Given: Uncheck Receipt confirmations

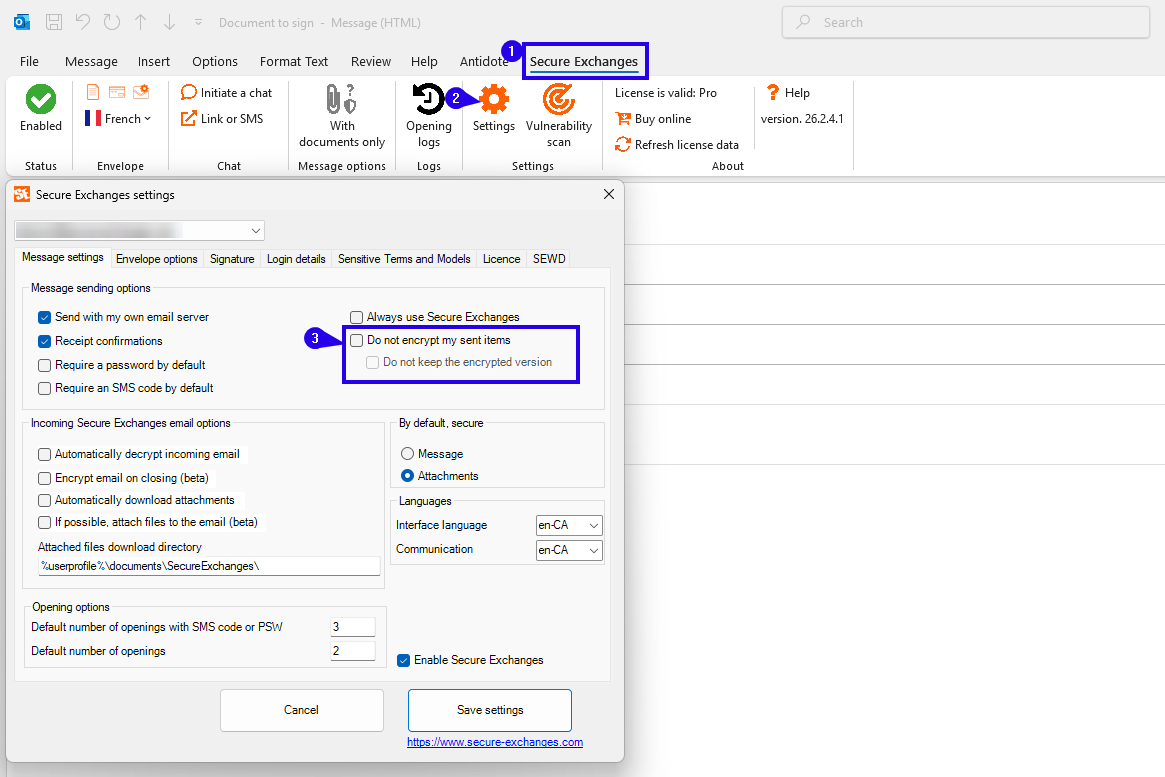Looking at the screenshot, I should tap(45, 342).
